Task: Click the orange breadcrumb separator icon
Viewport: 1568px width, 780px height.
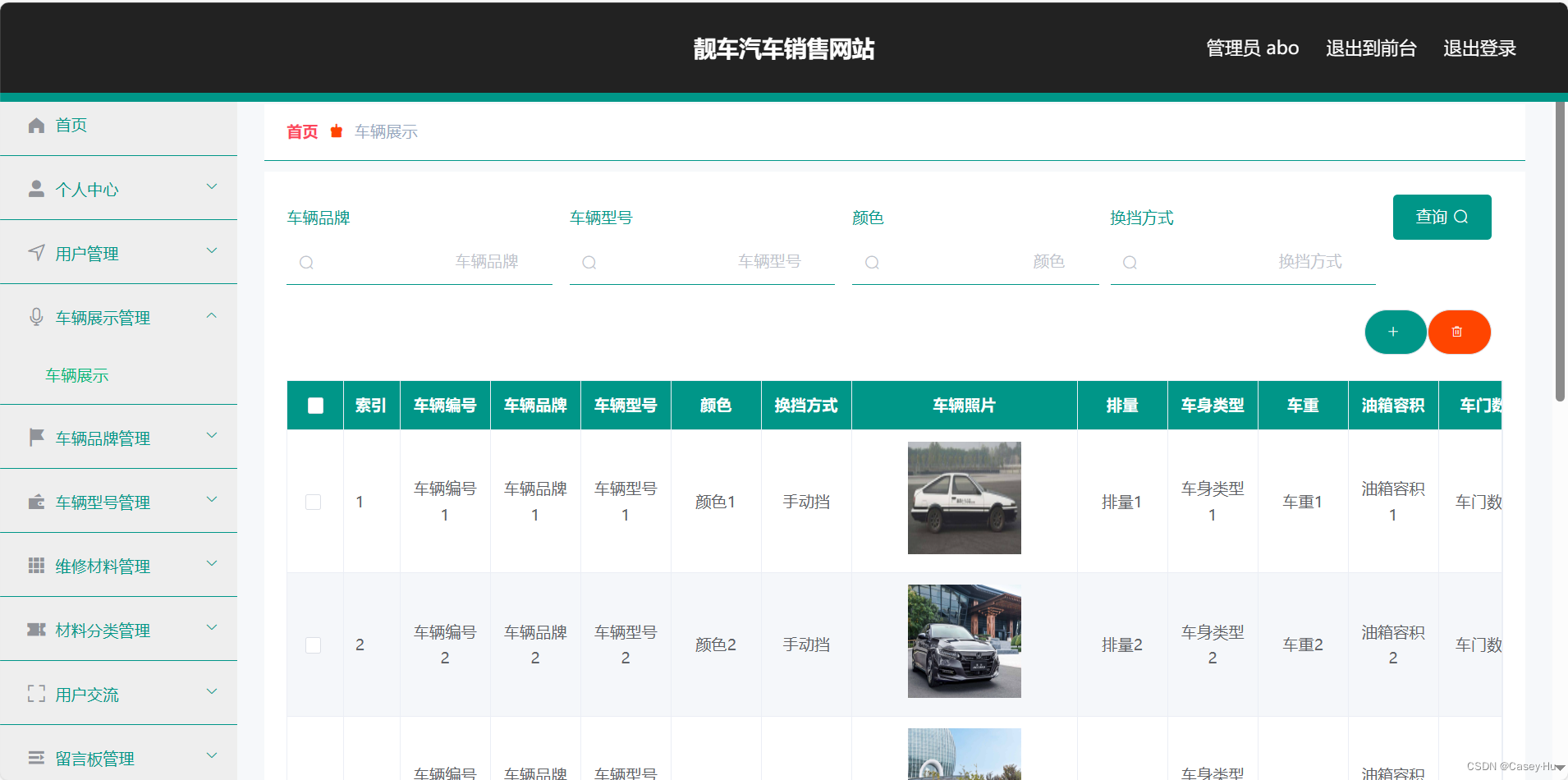Action: click(x=337, y=131)
